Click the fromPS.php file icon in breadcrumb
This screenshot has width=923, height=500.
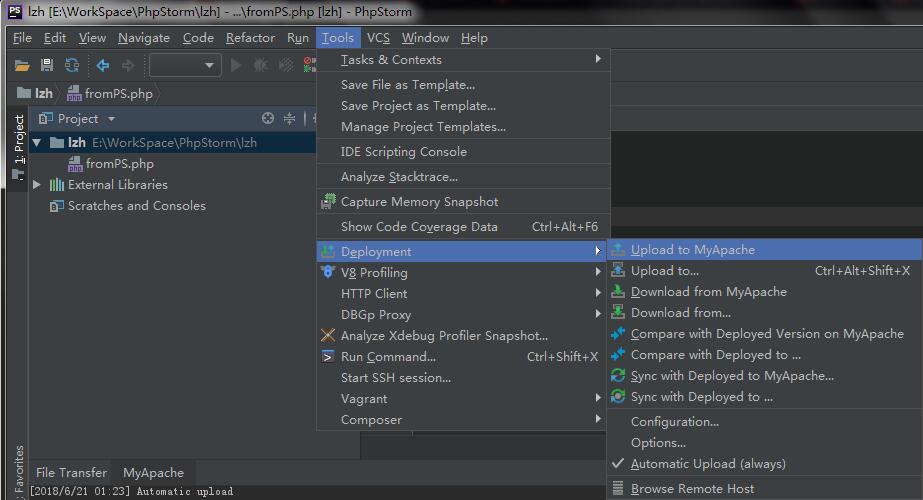click(74, 93)
